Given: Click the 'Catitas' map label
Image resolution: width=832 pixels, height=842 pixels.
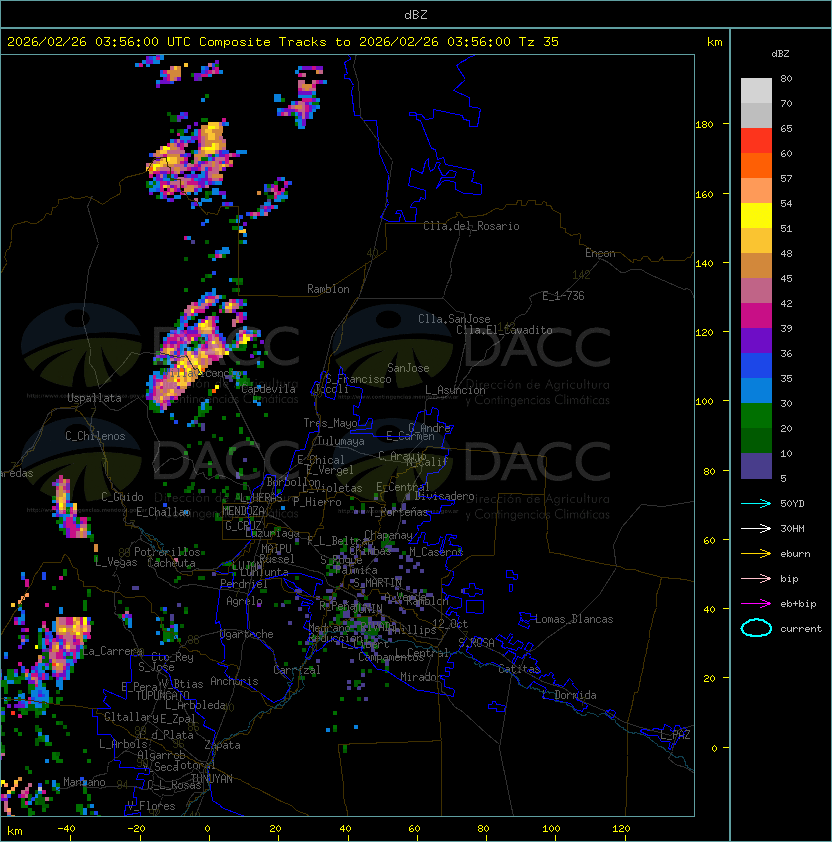Looking at the screenshot, I should point(519,669).
